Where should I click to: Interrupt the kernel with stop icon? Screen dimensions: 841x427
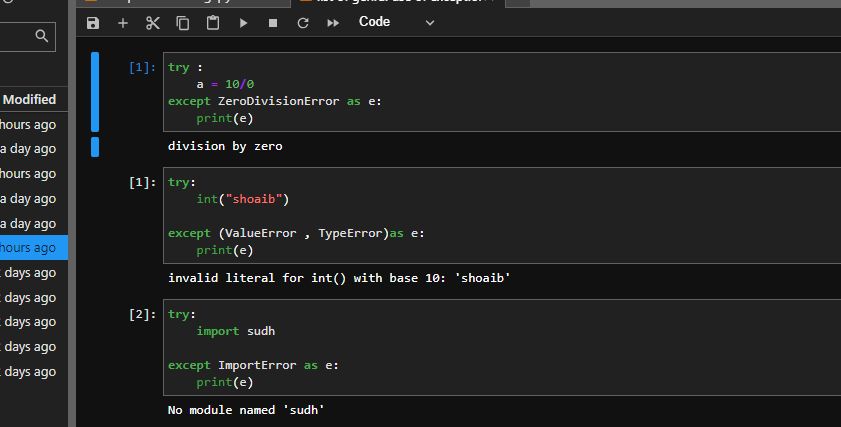[273, 22]
